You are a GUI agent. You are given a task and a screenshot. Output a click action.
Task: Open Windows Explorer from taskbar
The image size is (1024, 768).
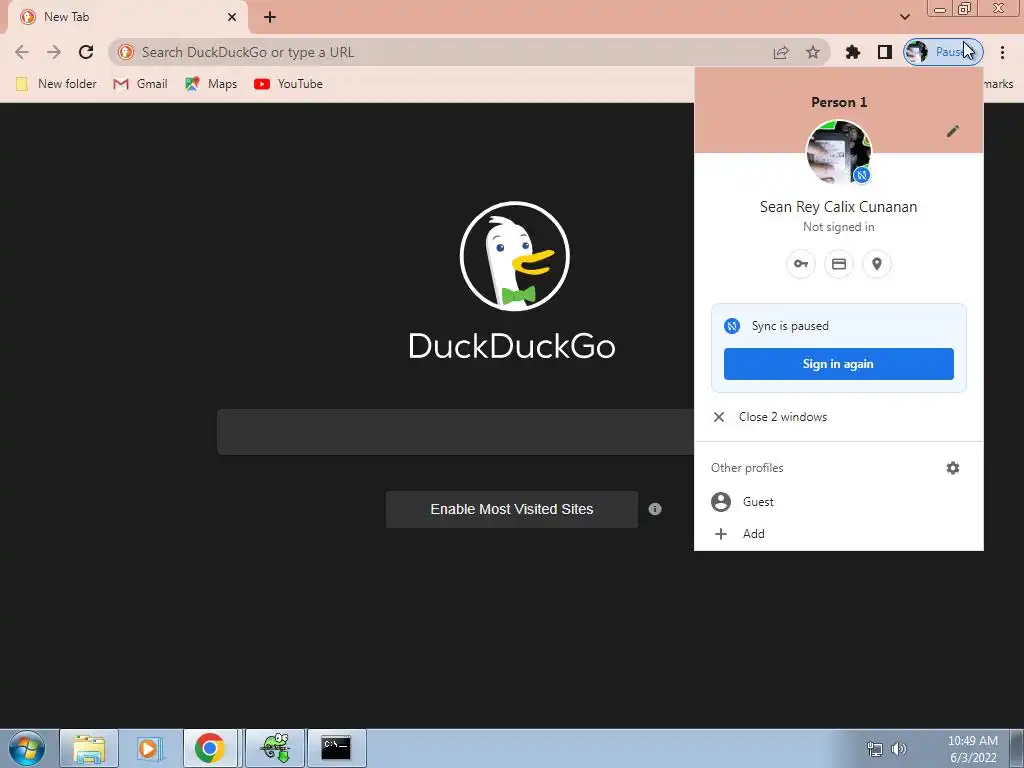89,748
